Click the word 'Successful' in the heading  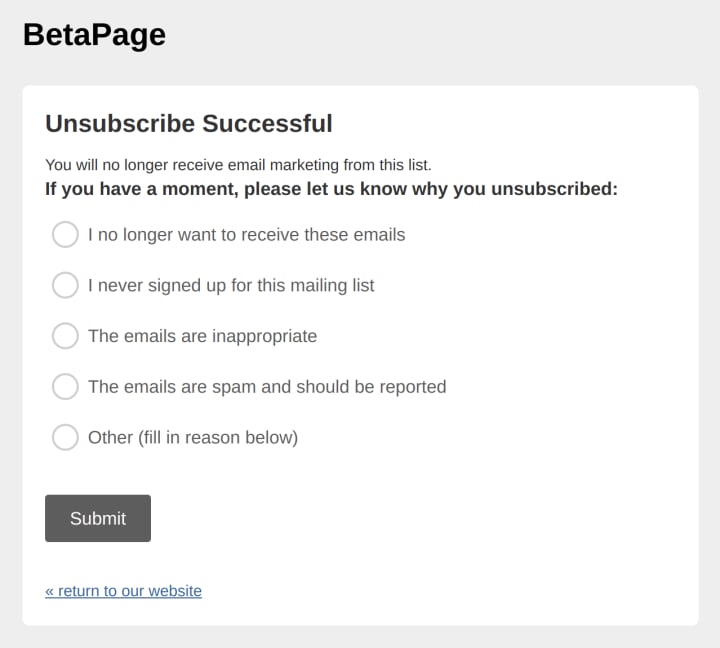[267, 124]
